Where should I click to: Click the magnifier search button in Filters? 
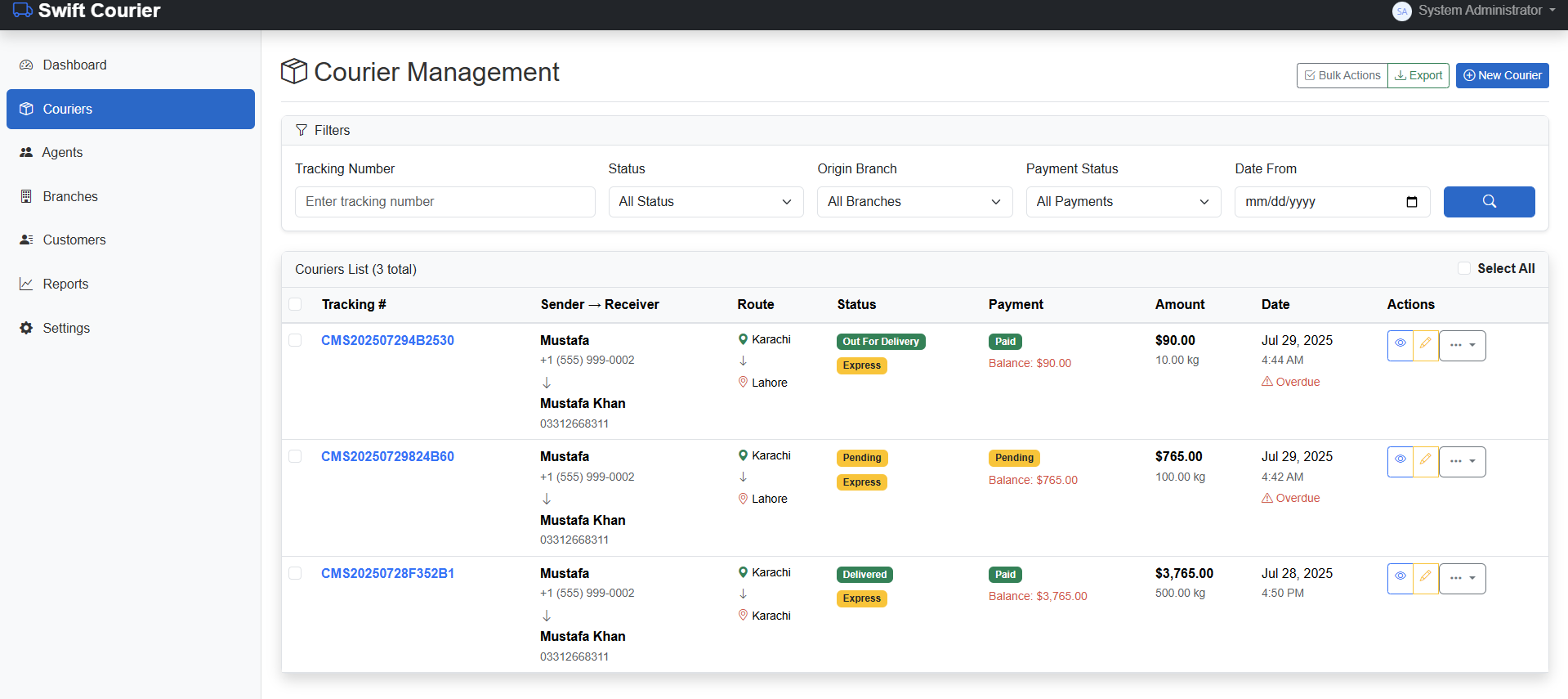(x=1488, y=202)
